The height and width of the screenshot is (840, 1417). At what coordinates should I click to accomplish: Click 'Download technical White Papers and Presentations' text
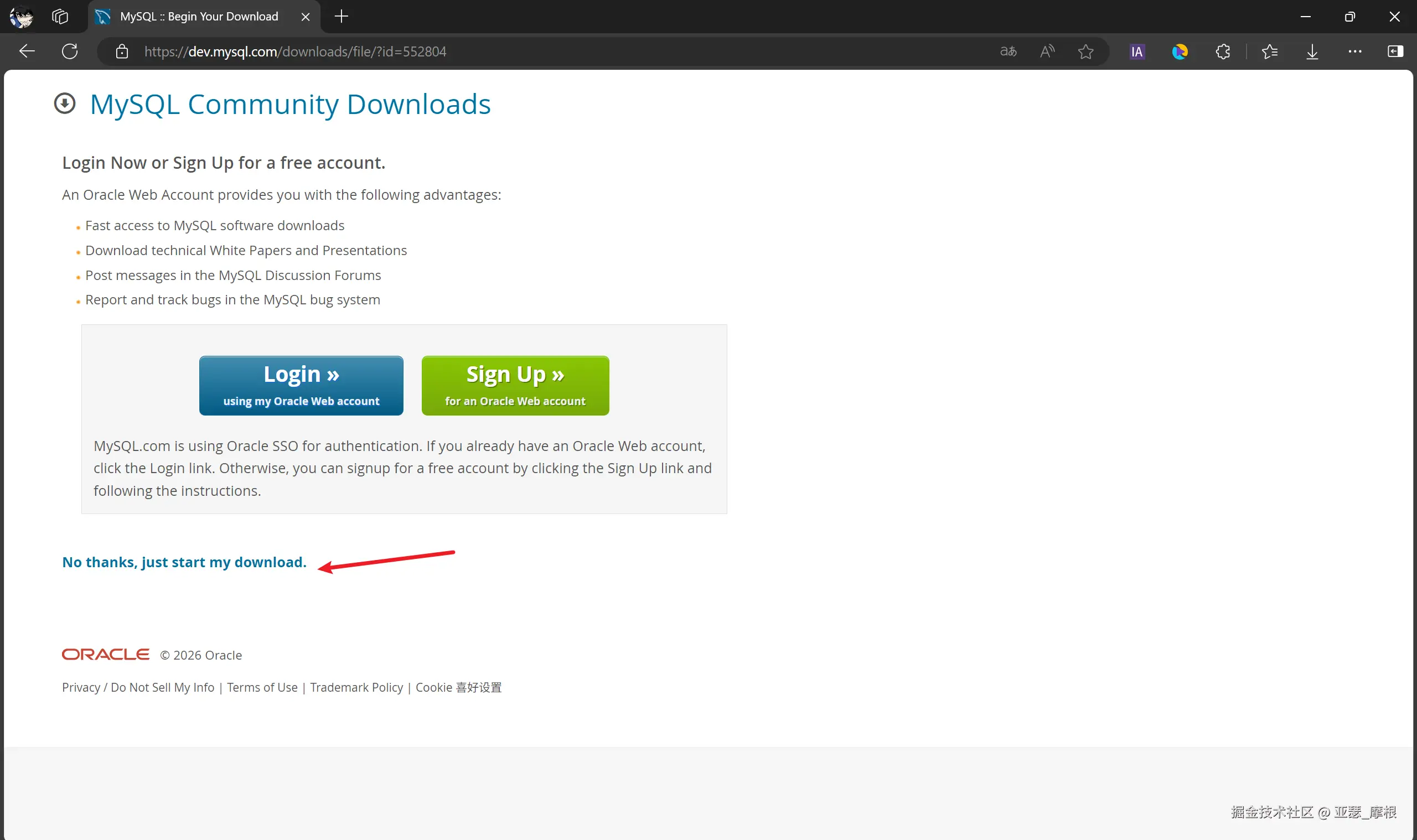click(246, 250)
